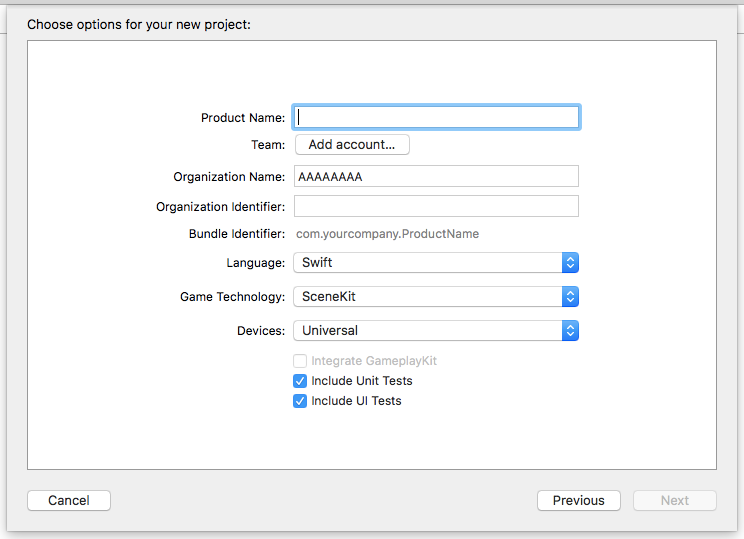744x539 pixels.
Task: Uncheck the Include UI Tests checkbox
Action: [300, 401]
